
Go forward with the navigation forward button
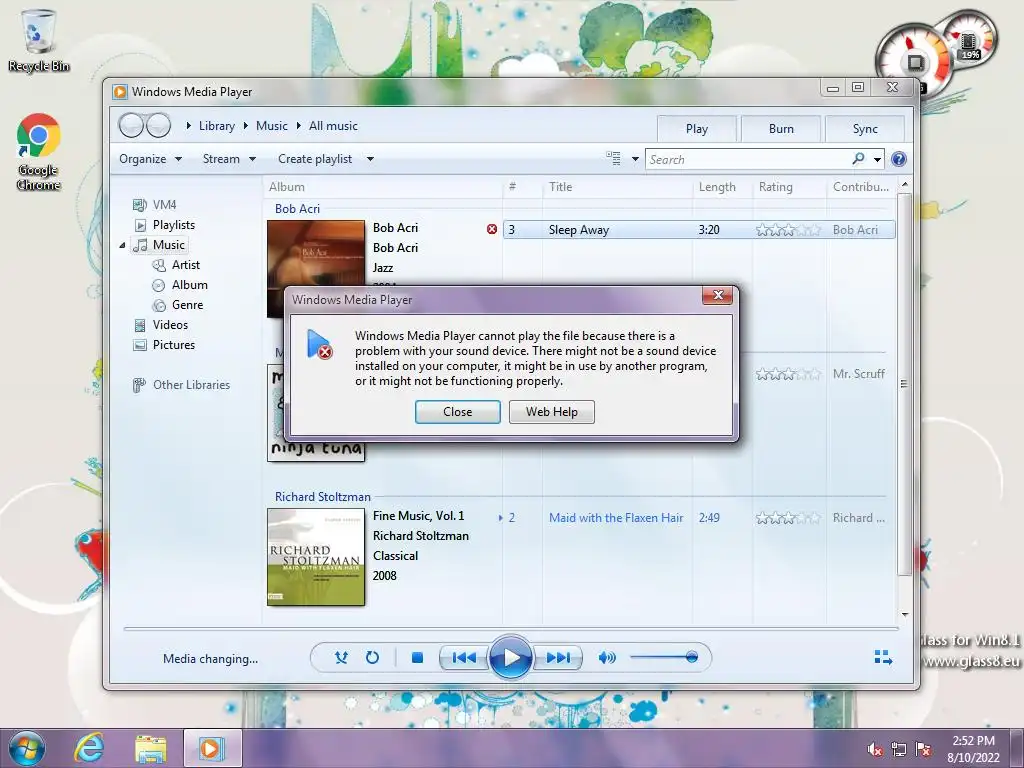tap(158, 125)
